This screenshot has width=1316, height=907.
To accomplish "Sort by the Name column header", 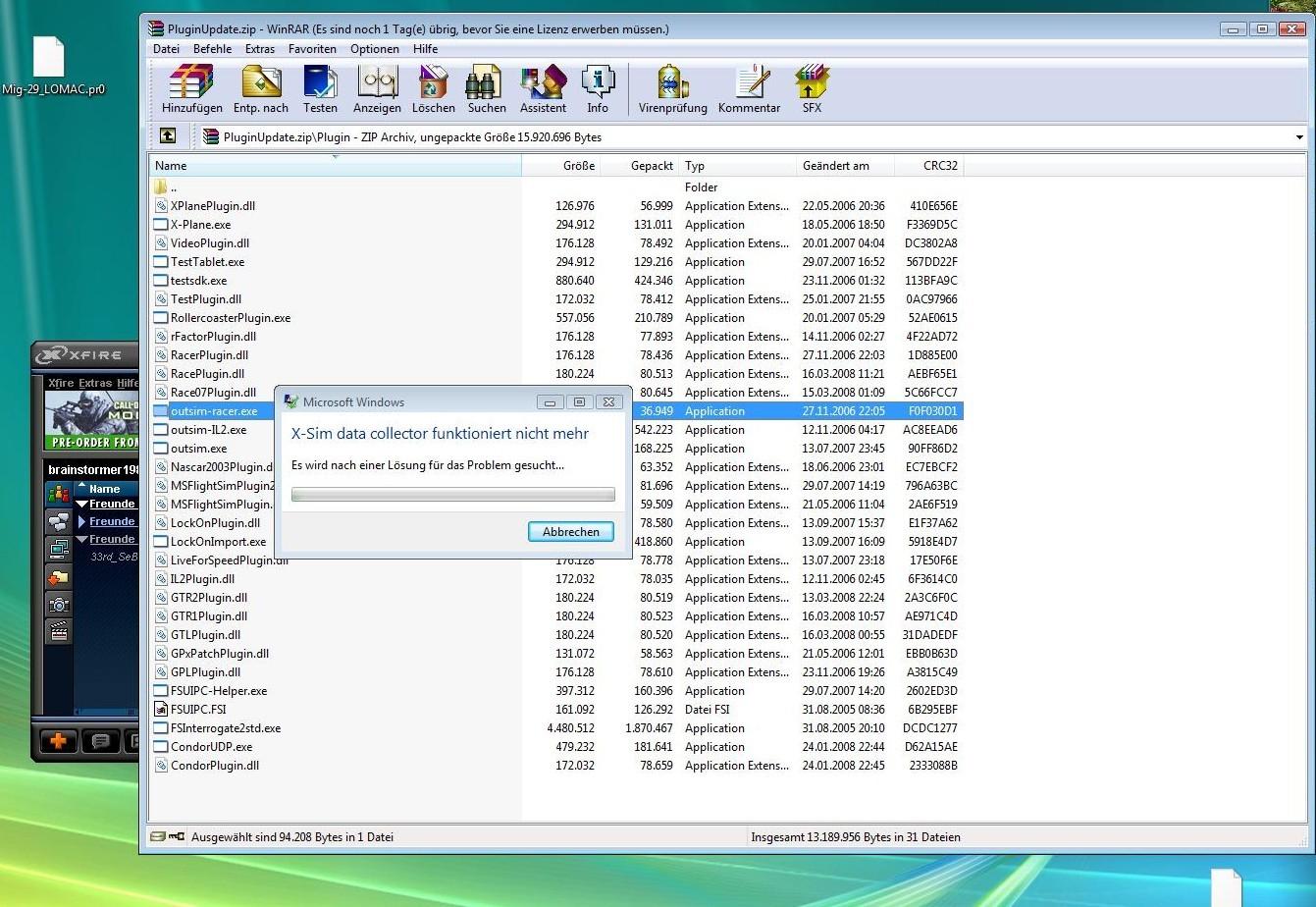I will coord(335,166).
